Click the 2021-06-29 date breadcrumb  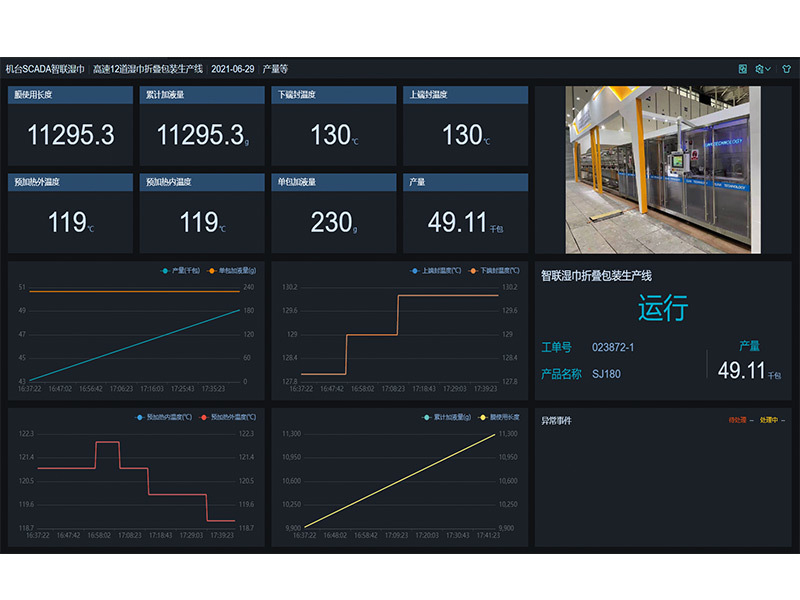pyautogui.click(x=233, y=69)
